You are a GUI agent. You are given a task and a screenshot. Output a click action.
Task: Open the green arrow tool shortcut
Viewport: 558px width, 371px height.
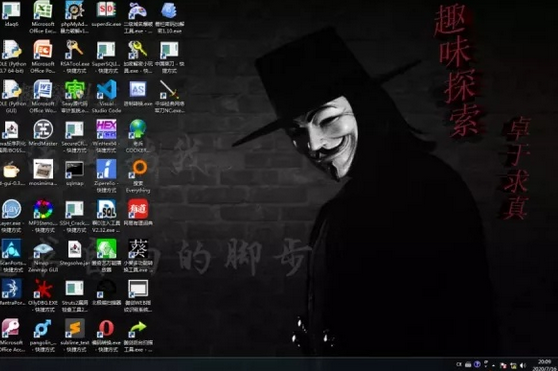(138, 336)
